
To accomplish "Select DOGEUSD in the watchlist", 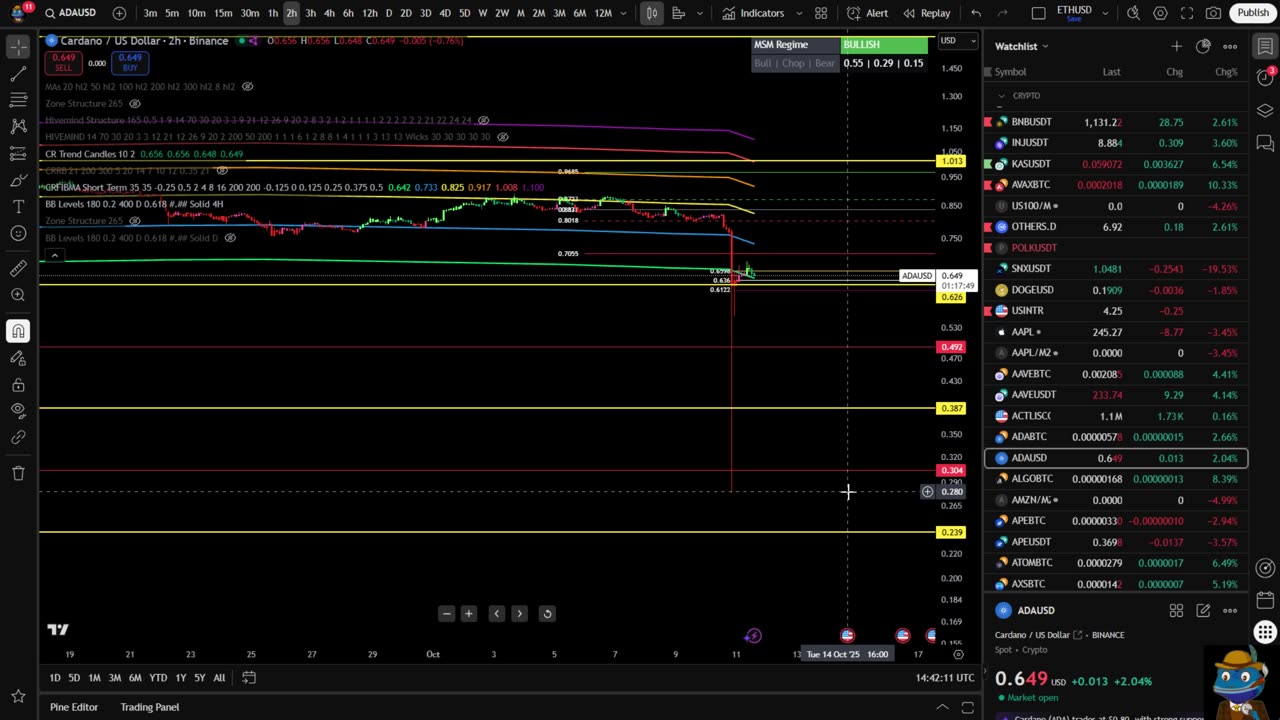I will (x=1116, y=290).
